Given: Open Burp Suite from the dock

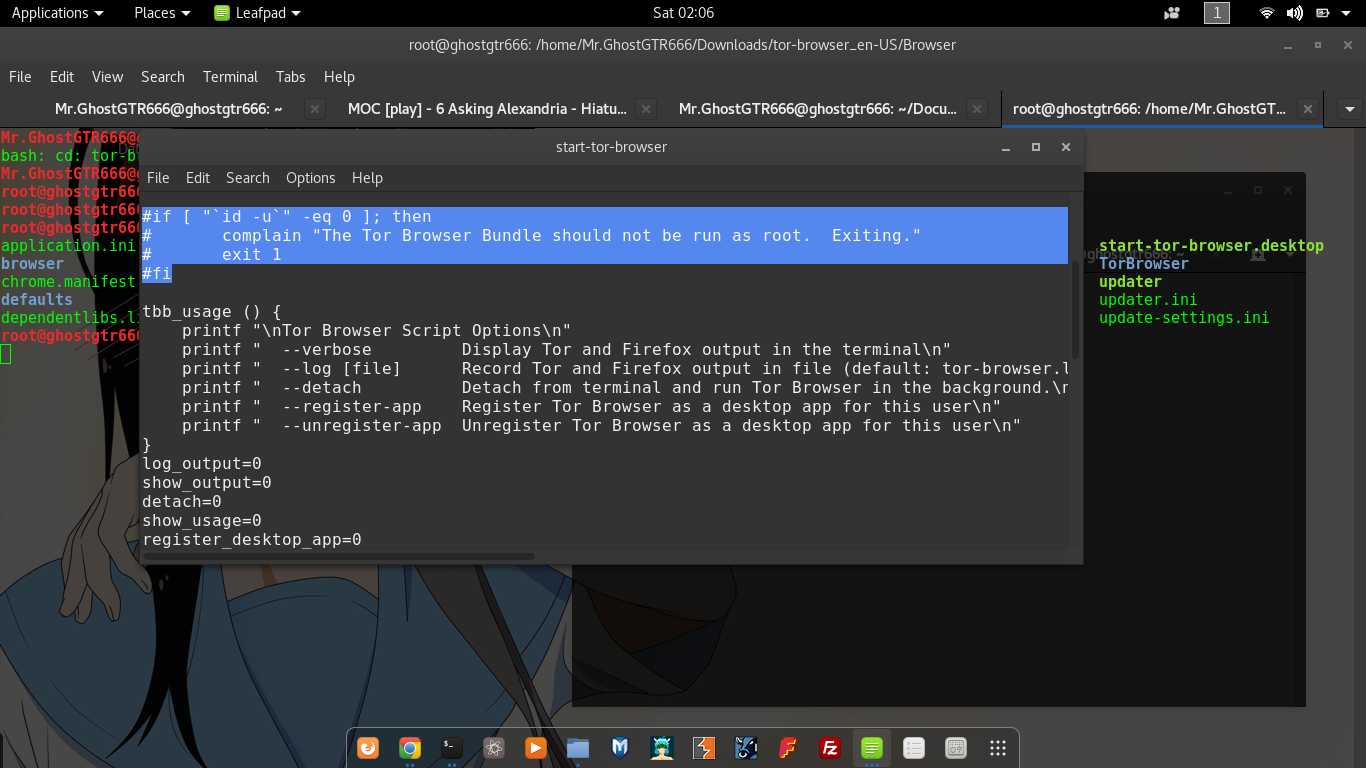Looking at the screenshot, I should click(x=704, y=747).
